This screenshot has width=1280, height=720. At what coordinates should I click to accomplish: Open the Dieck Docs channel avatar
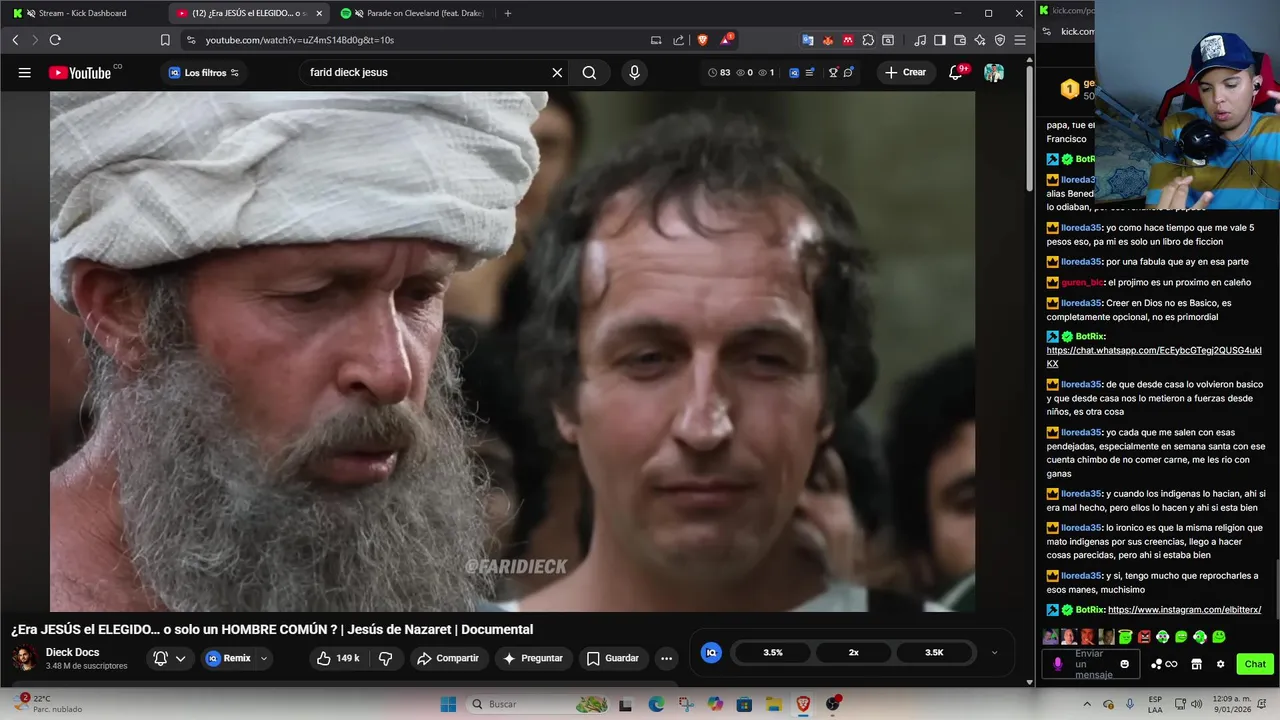coord(24,658)
